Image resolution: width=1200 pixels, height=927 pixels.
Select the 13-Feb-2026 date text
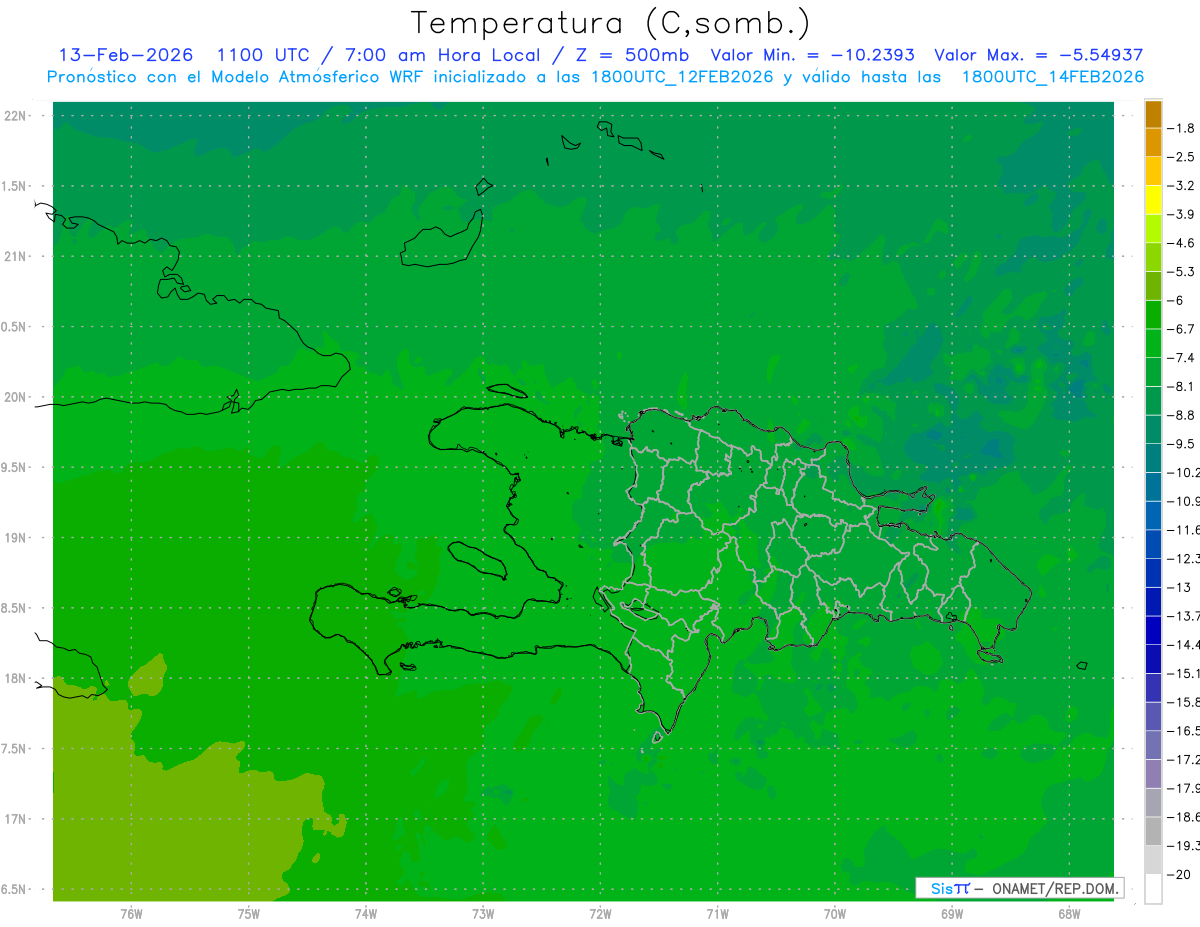point(126,55)
